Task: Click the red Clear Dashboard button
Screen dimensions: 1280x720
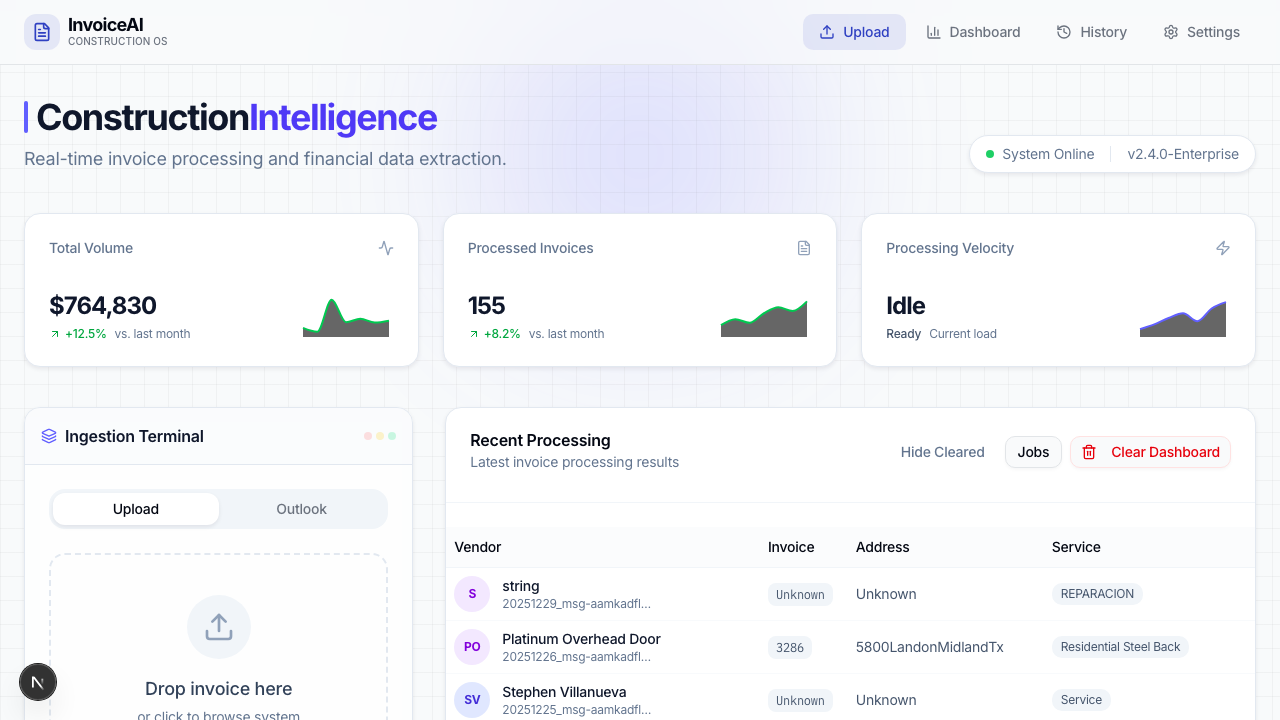Action: click(1150, 452)
